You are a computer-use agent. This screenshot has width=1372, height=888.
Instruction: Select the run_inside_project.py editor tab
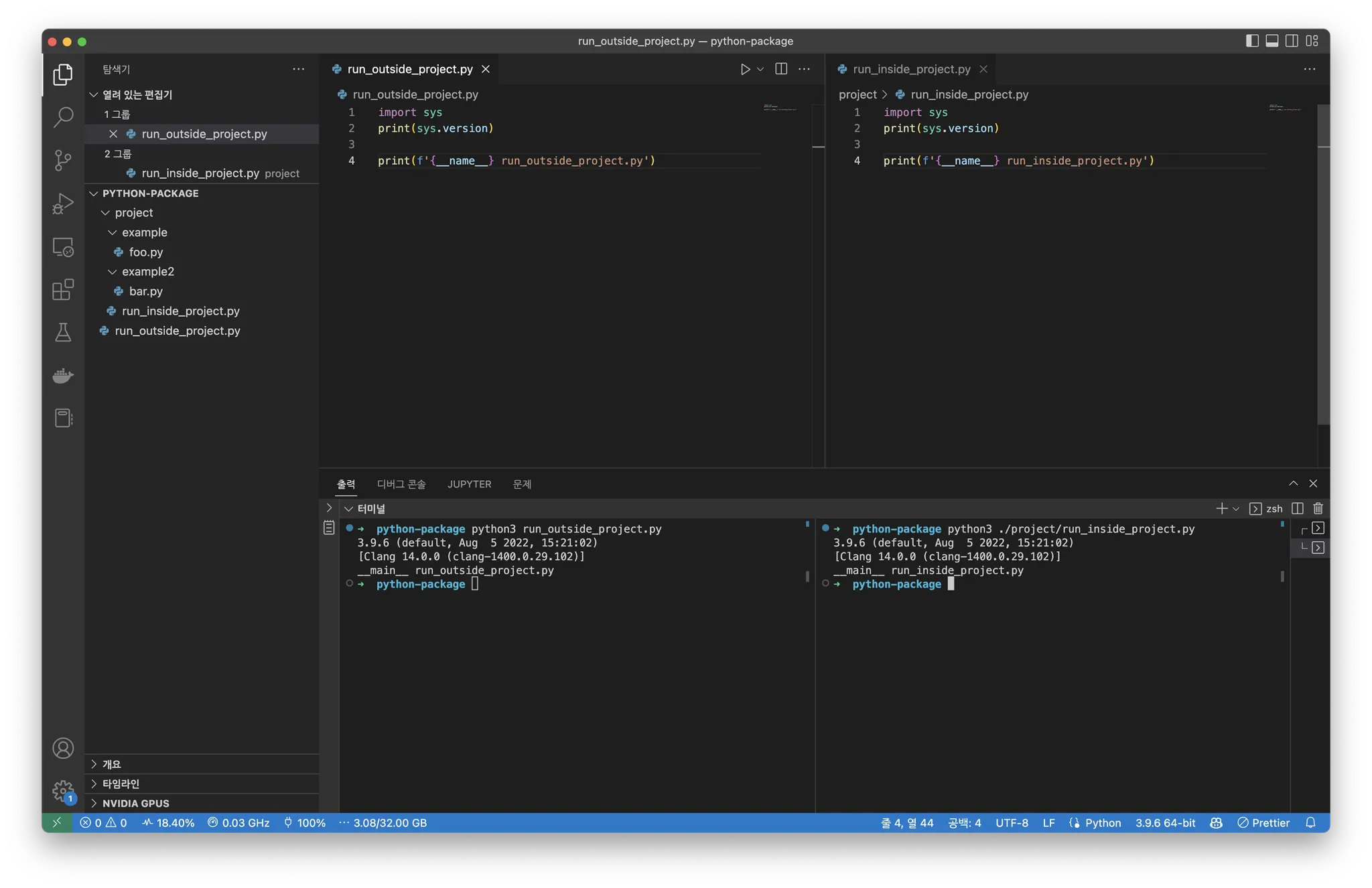tap(910, 69)
